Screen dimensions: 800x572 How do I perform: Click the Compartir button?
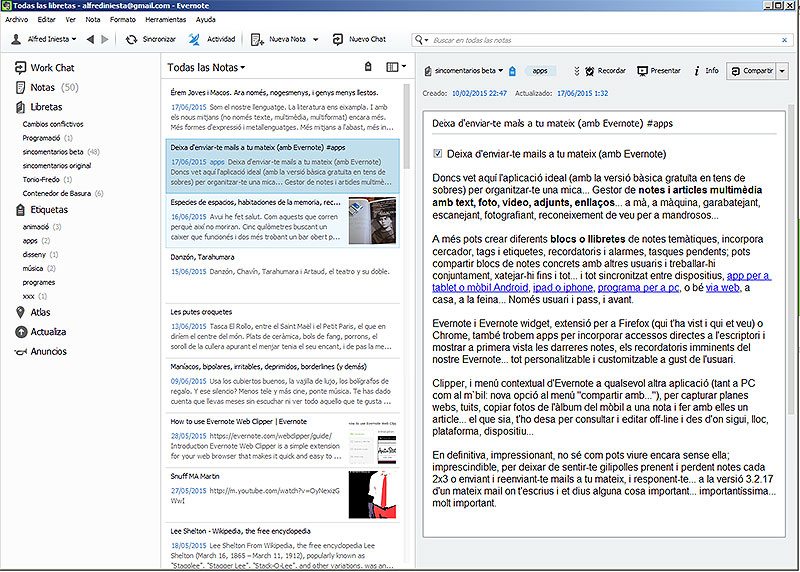coord(752,71)
